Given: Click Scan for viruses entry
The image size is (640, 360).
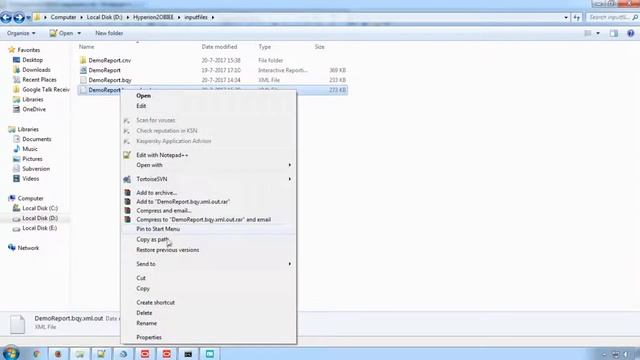Looking at the screenshot, I should click(x=156, y=120).
